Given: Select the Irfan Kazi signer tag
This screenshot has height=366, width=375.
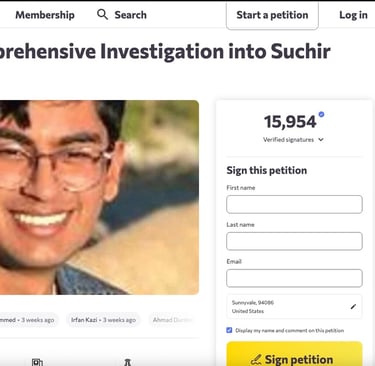Looking at the screenshot, I should (103, 320).
